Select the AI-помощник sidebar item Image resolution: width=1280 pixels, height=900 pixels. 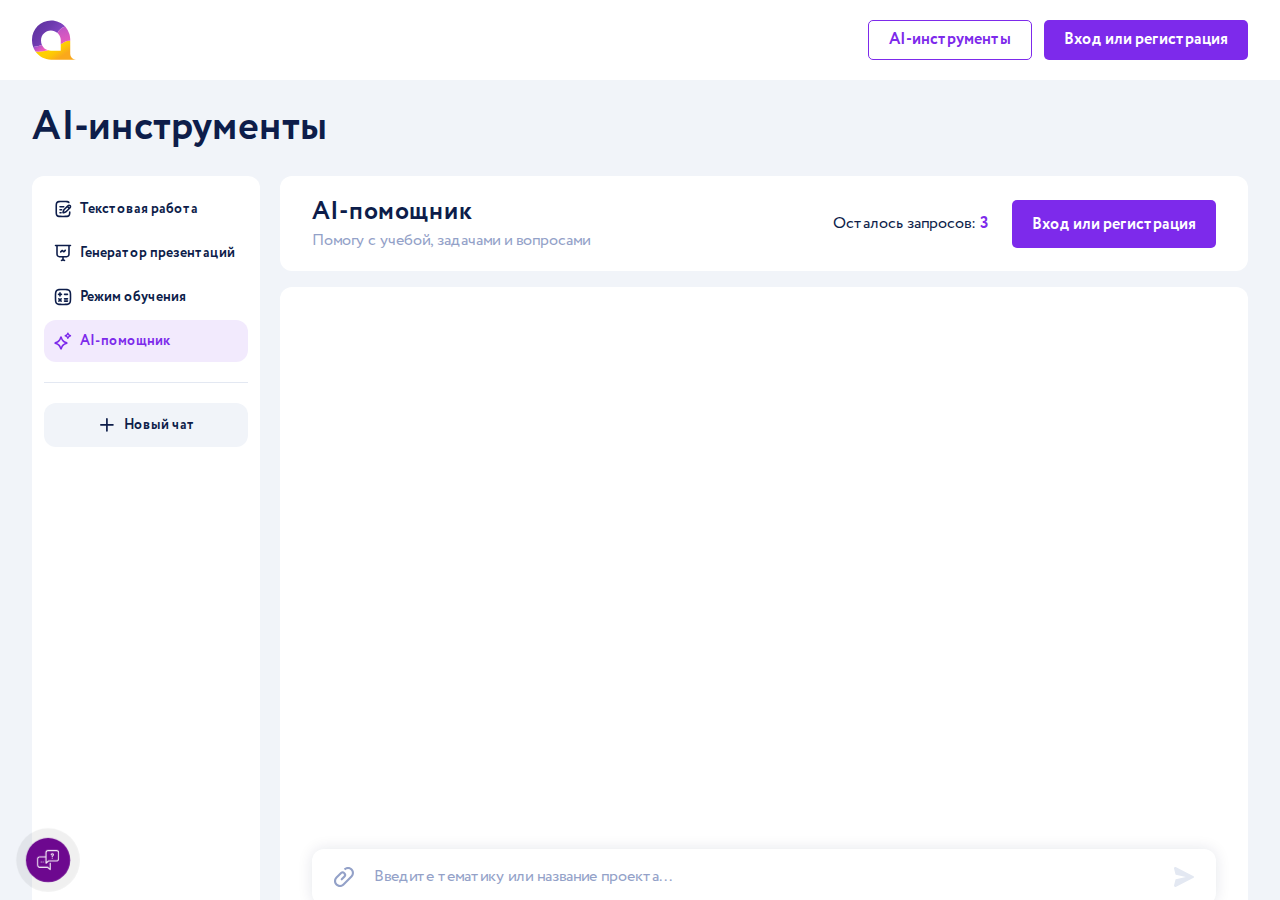[x=146, y=341]
